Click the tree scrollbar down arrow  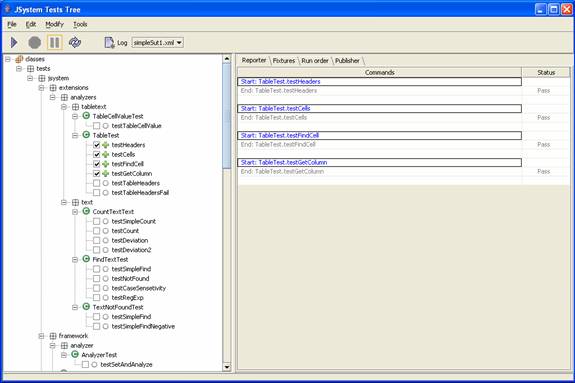[x=227, y=366]
